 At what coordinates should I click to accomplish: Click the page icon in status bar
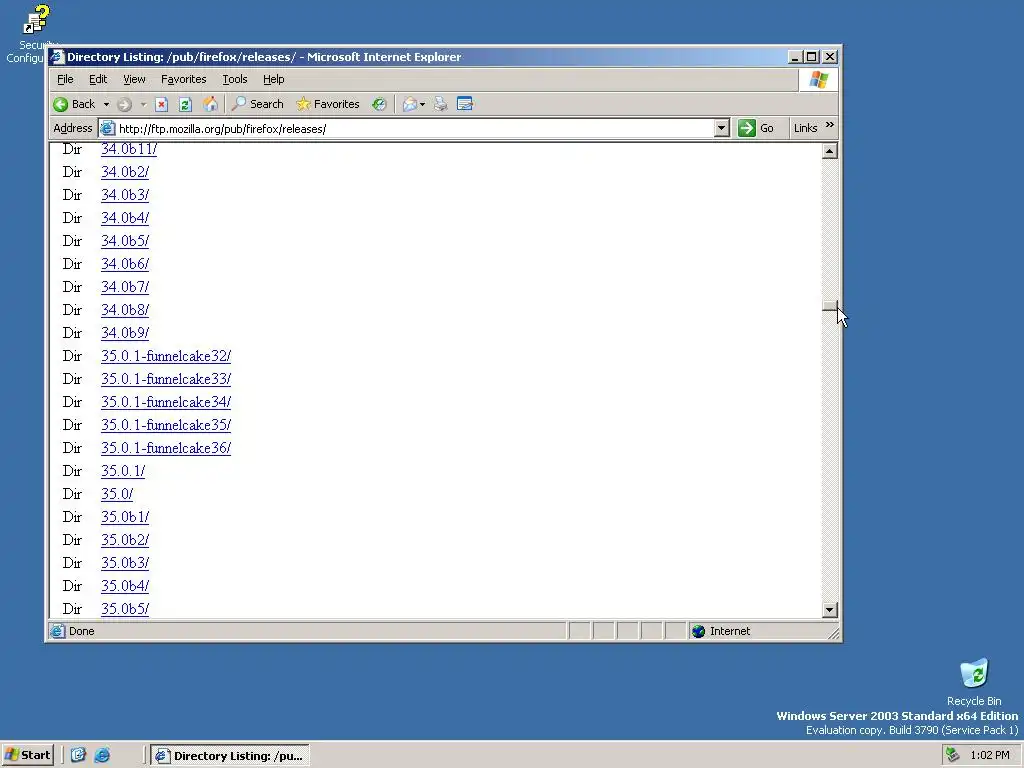(x=58, y=632)
